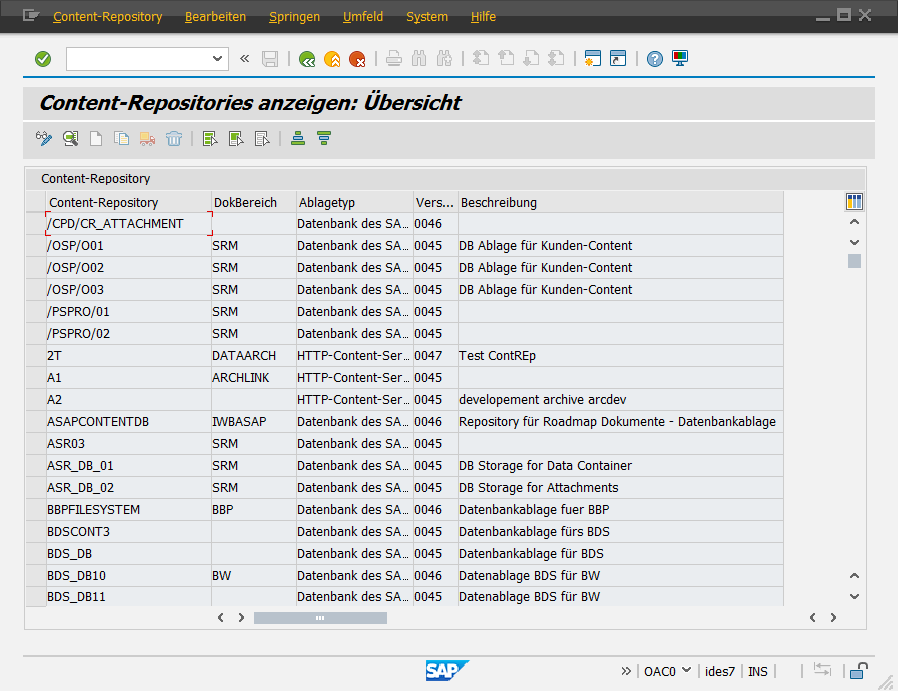
Task: Open the table column configuration icon
Action: 854,202
